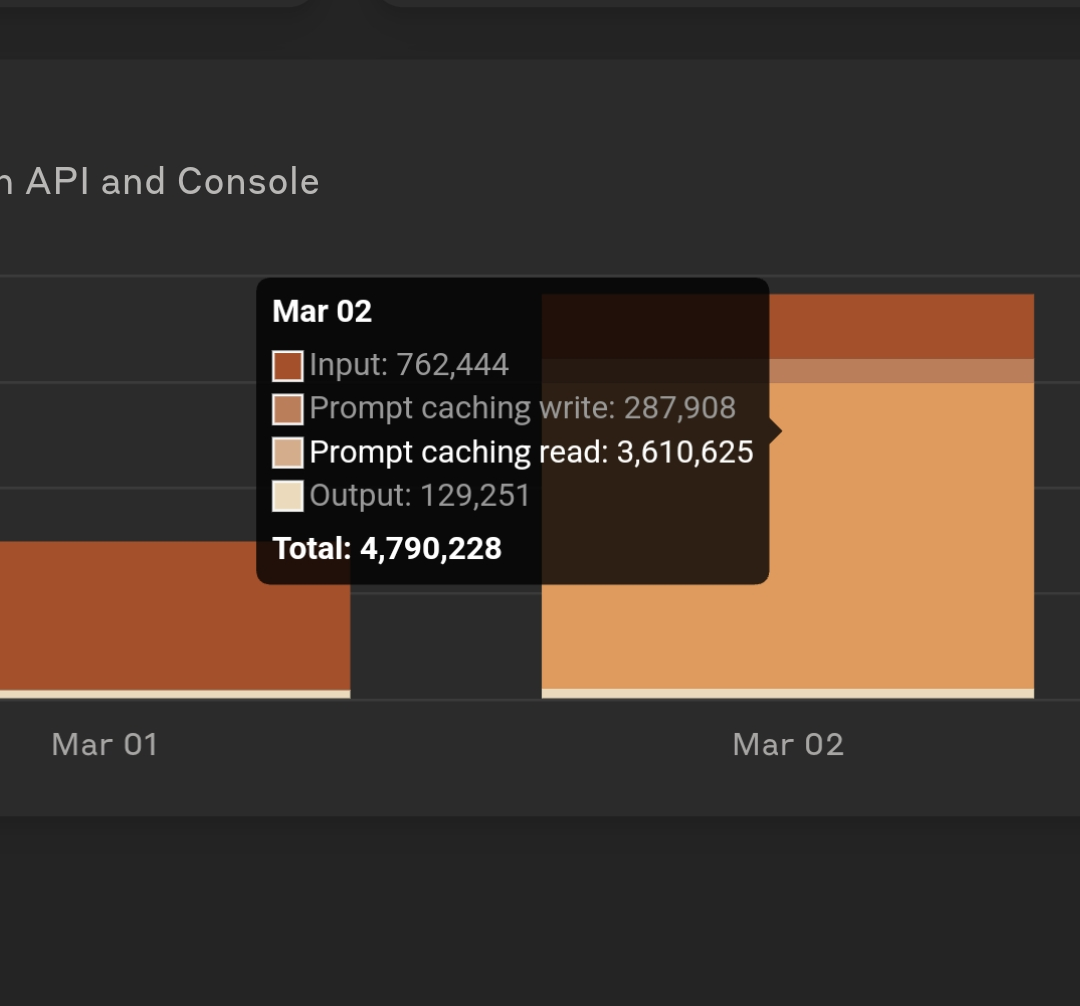Click Mar 02 Prompt caching write band
Screen dimensions: 1080x1006
pos(900,371)
